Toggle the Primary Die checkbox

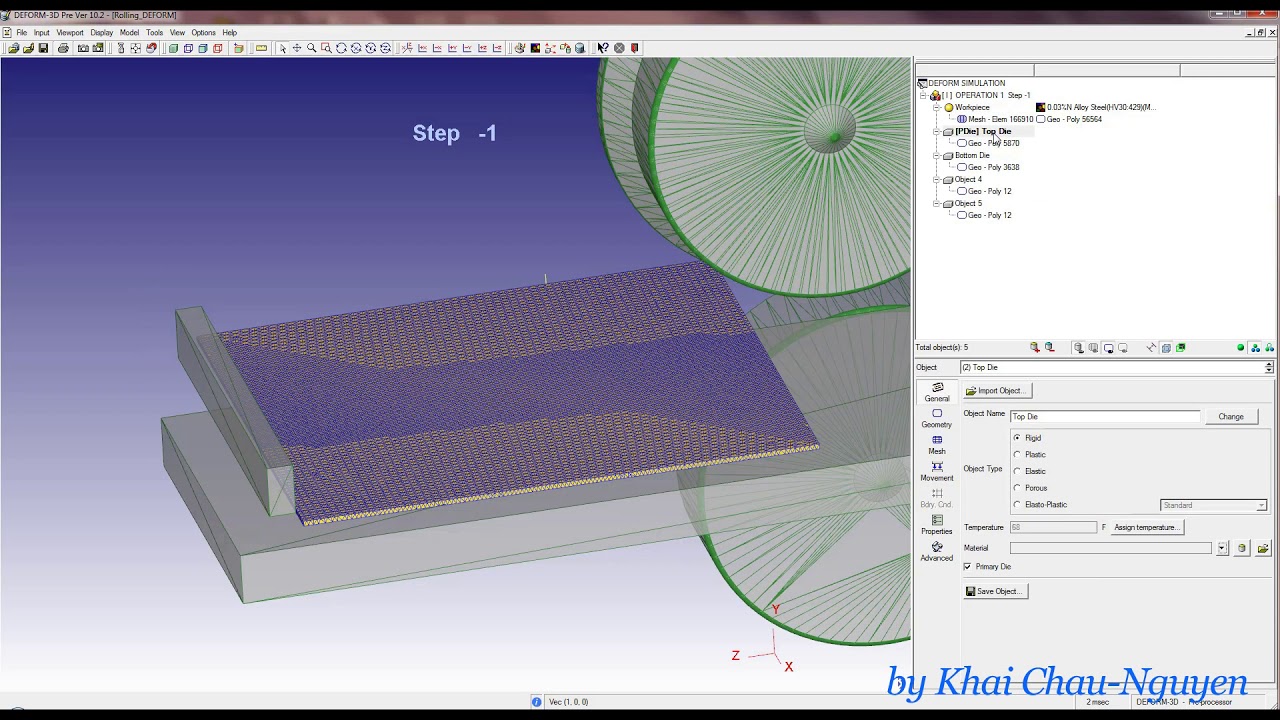(967, 567)
